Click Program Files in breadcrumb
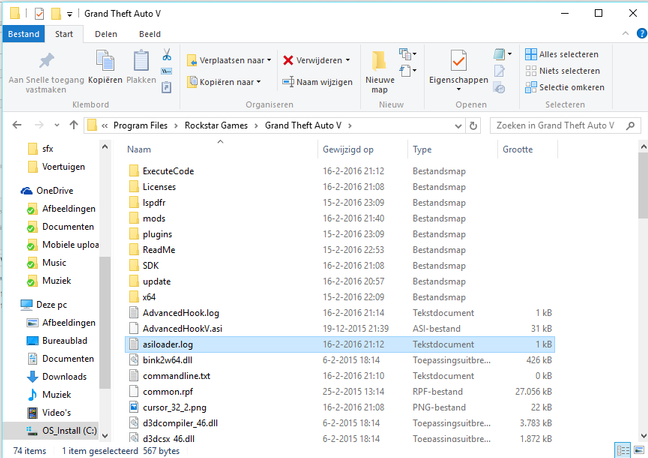Image resolution: width=648 pixels, height=458 pixels. [140, 126]
